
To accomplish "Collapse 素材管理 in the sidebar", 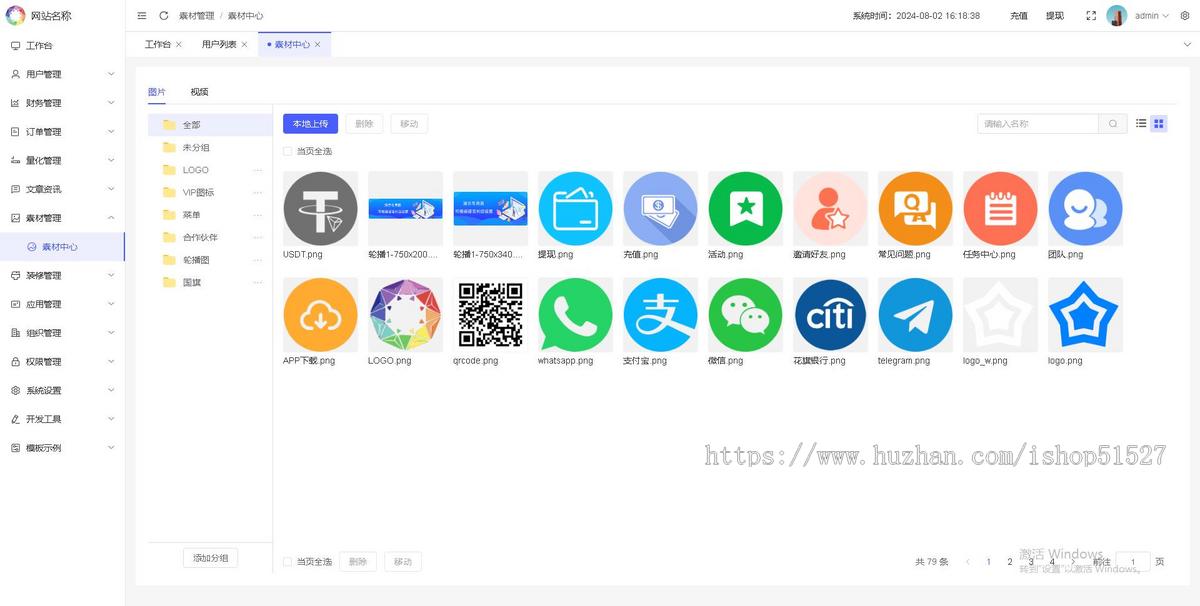I will (x=62, y=218).
